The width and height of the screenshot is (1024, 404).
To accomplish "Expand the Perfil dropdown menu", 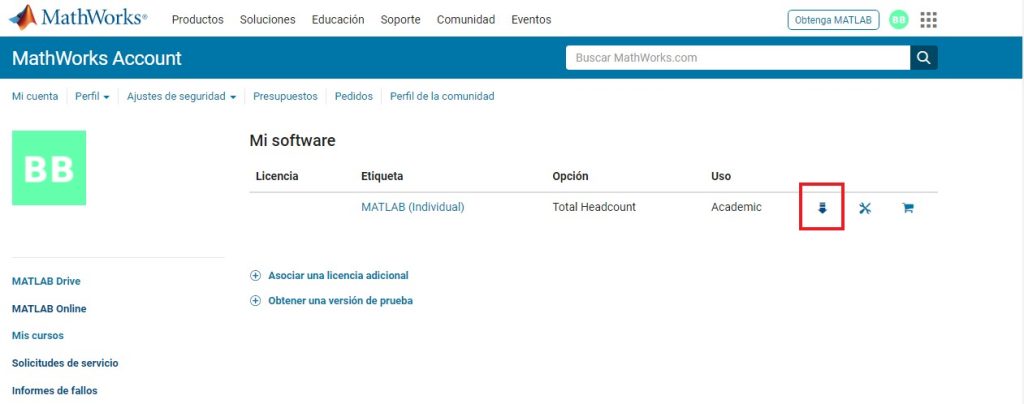I will pyautogui.click(x=92, y=97).
